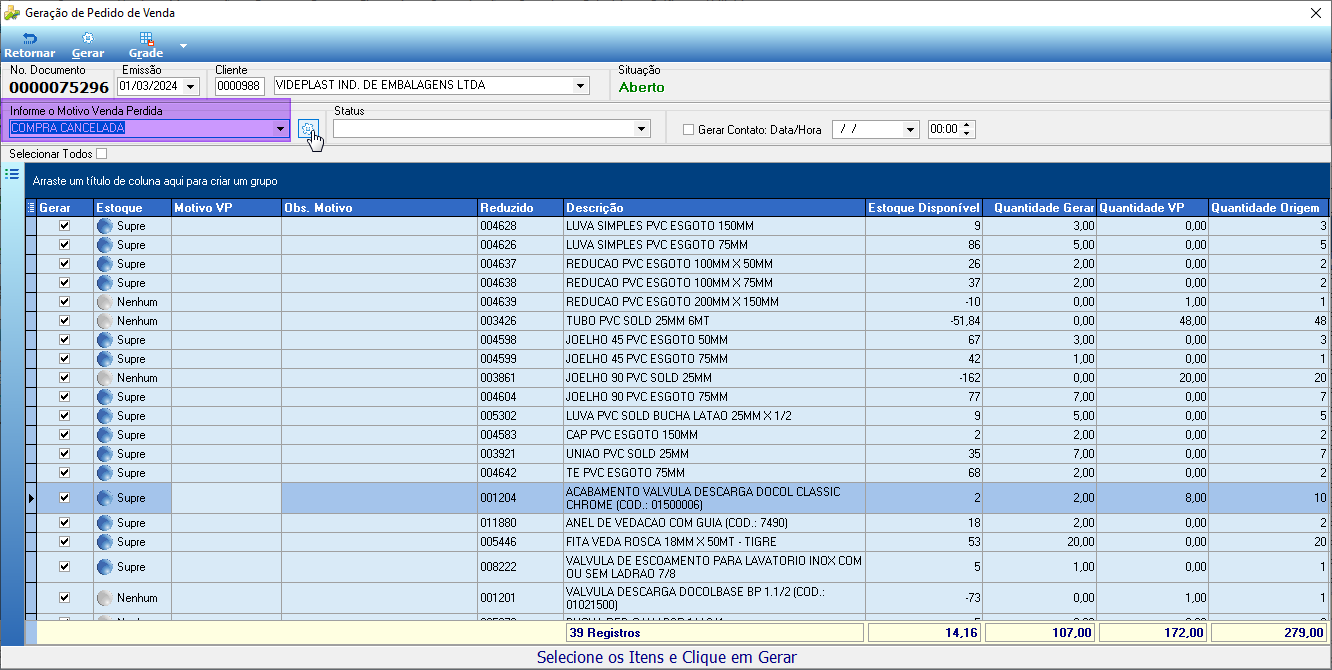Uncheck Gerar for CAP PVC ESGOTO 150MM

tap(65, 435)
